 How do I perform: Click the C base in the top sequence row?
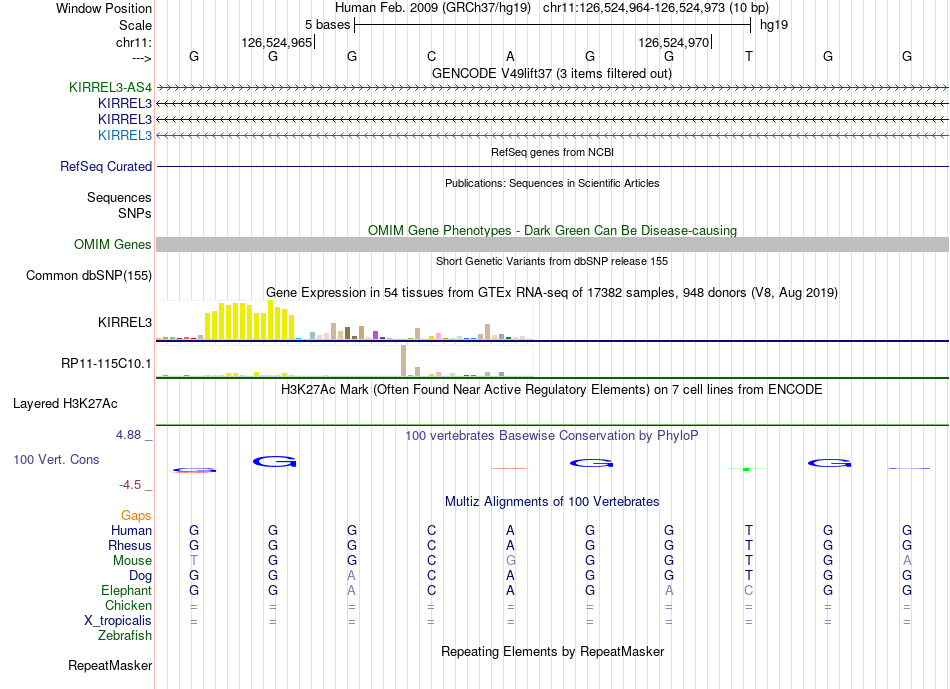point(431,56)
